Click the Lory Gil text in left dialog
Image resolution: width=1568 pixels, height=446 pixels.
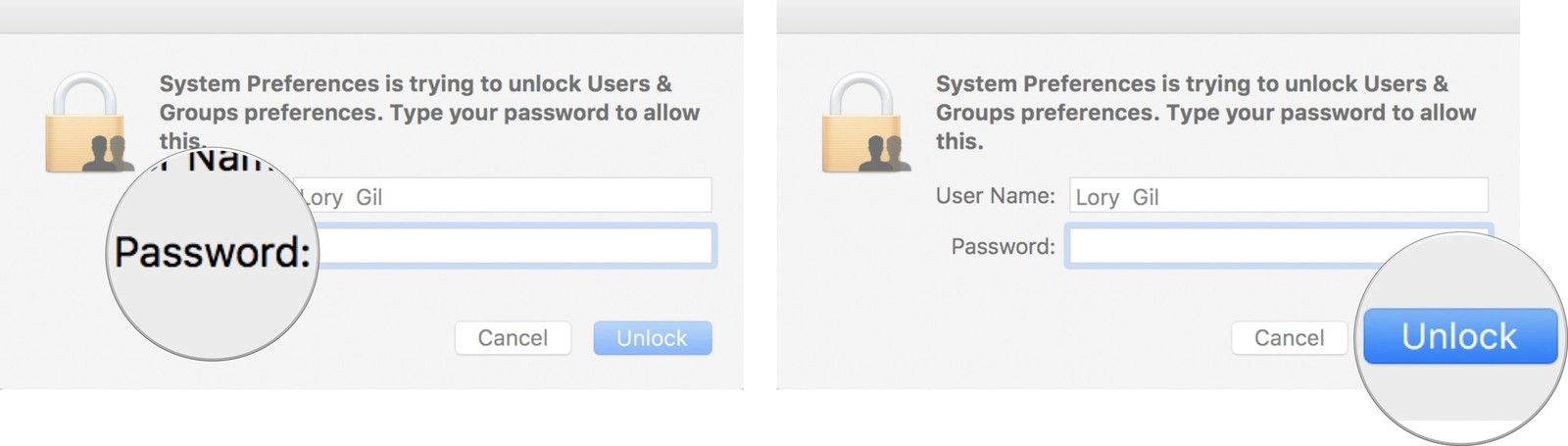tap(343, 198)
